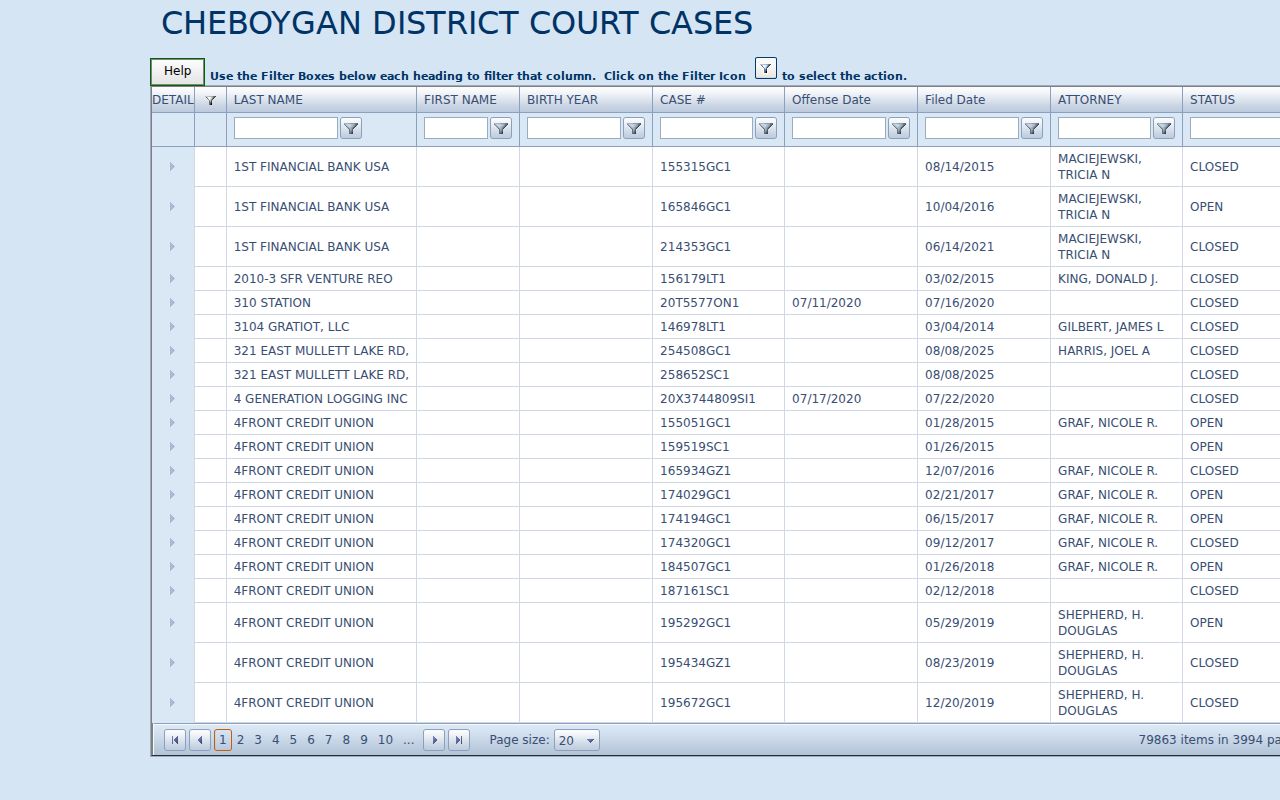
Task: Open the Offense Date column filter icon
Action: pos(899,128)
